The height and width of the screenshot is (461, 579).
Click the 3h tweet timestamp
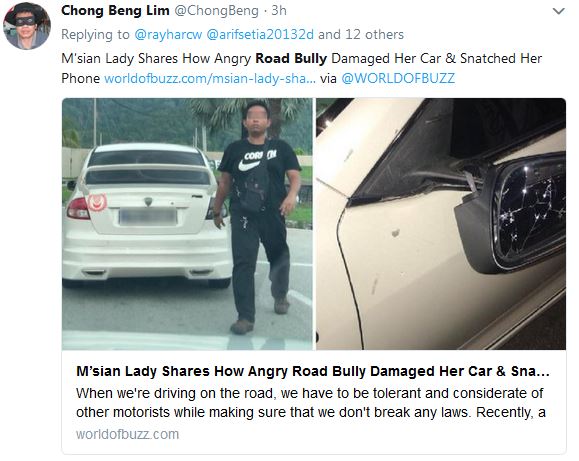click(x=279, y=11)
